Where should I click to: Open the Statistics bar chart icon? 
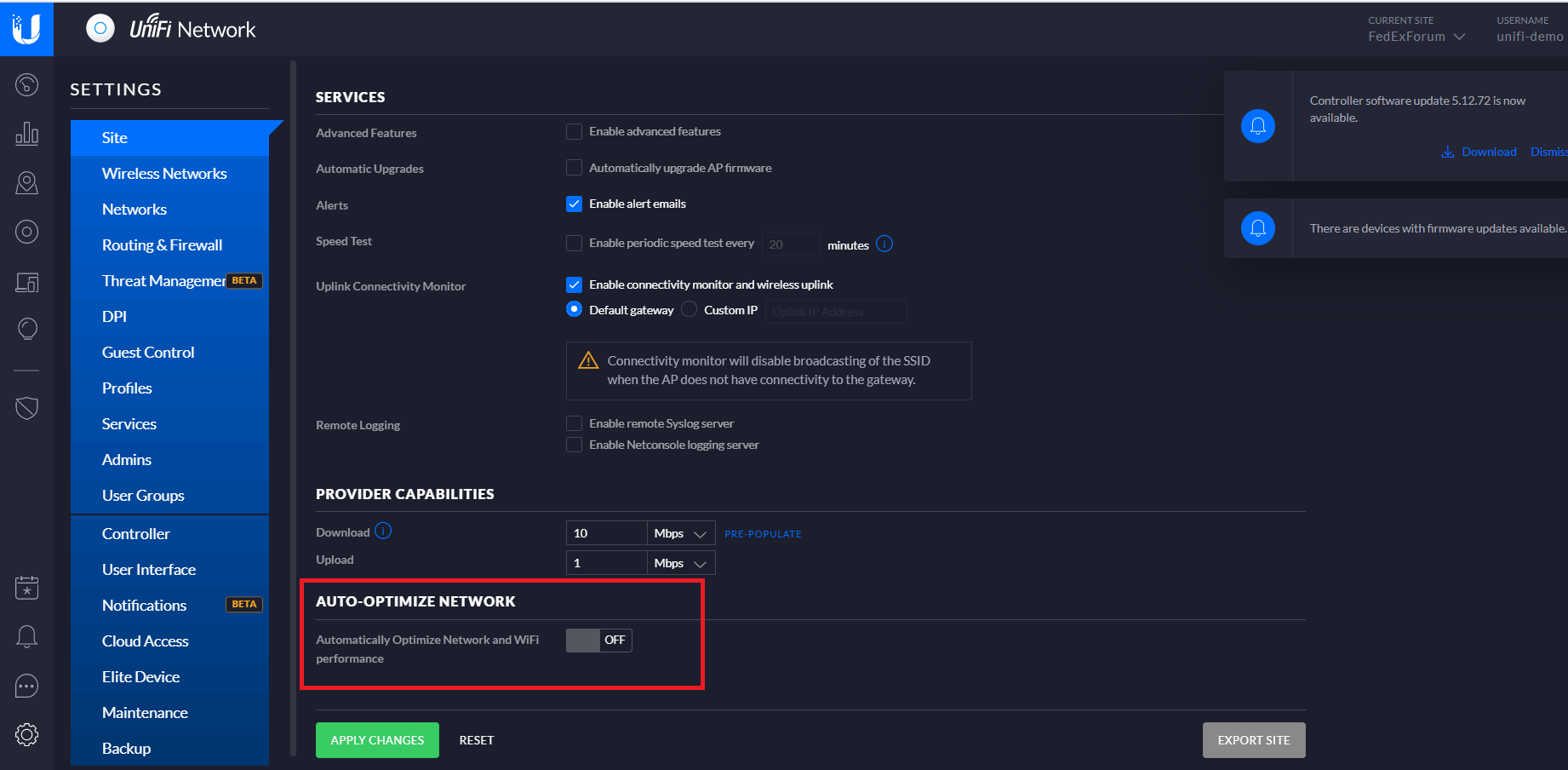pyautogui.click(x=26, y=134)
